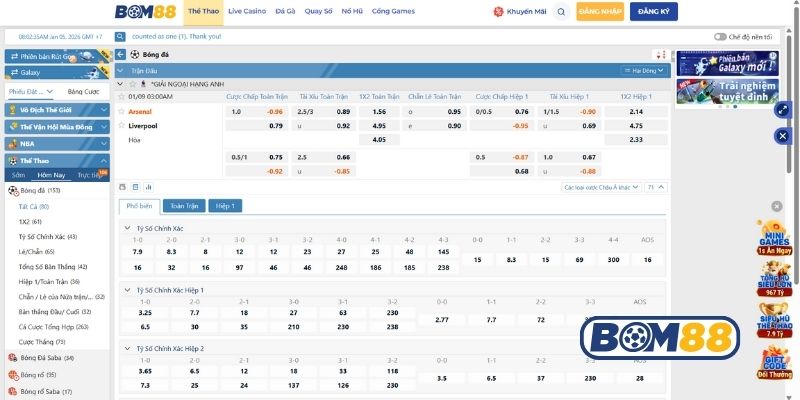Image resolution: width=800 pixels, height=400 pixels.
Task: Click the printer icon below odds table
Action: pyautogui.click(x=122, y=187)
